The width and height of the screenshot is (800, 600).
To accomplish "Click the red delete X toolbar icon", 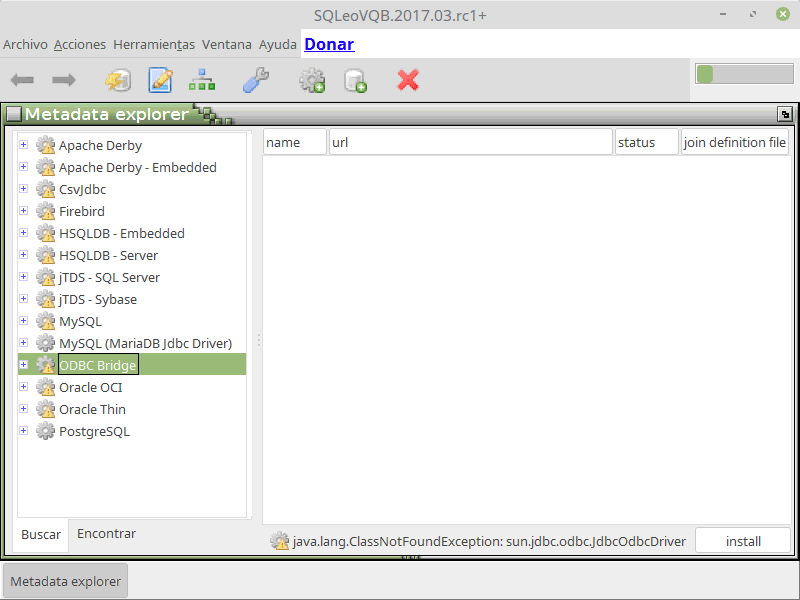I will (x=408, y=80).
